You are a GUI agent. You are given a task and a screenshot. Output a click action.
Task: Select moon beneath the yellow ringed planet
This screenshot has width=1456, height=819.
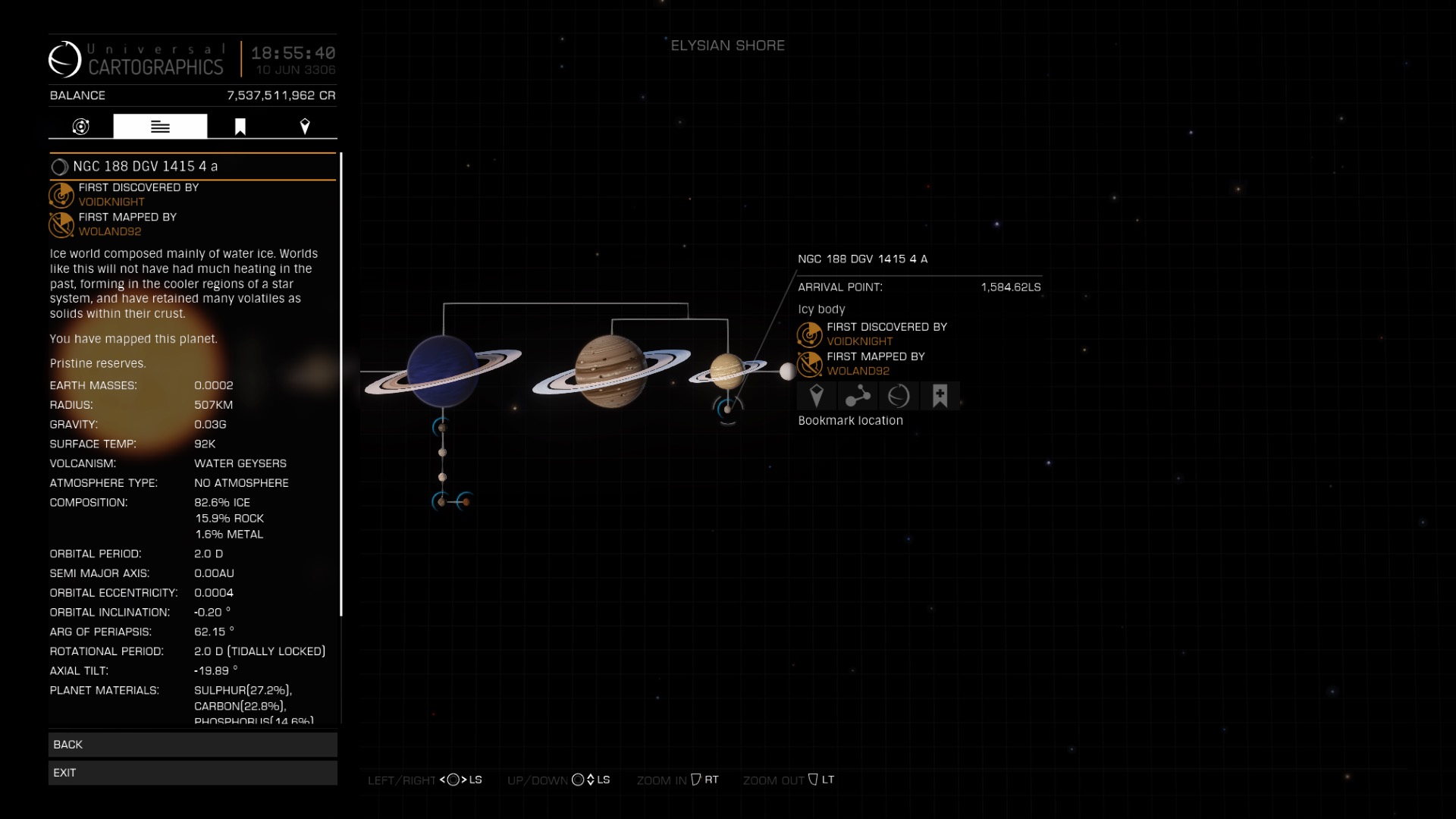click(x=727, y=409)
